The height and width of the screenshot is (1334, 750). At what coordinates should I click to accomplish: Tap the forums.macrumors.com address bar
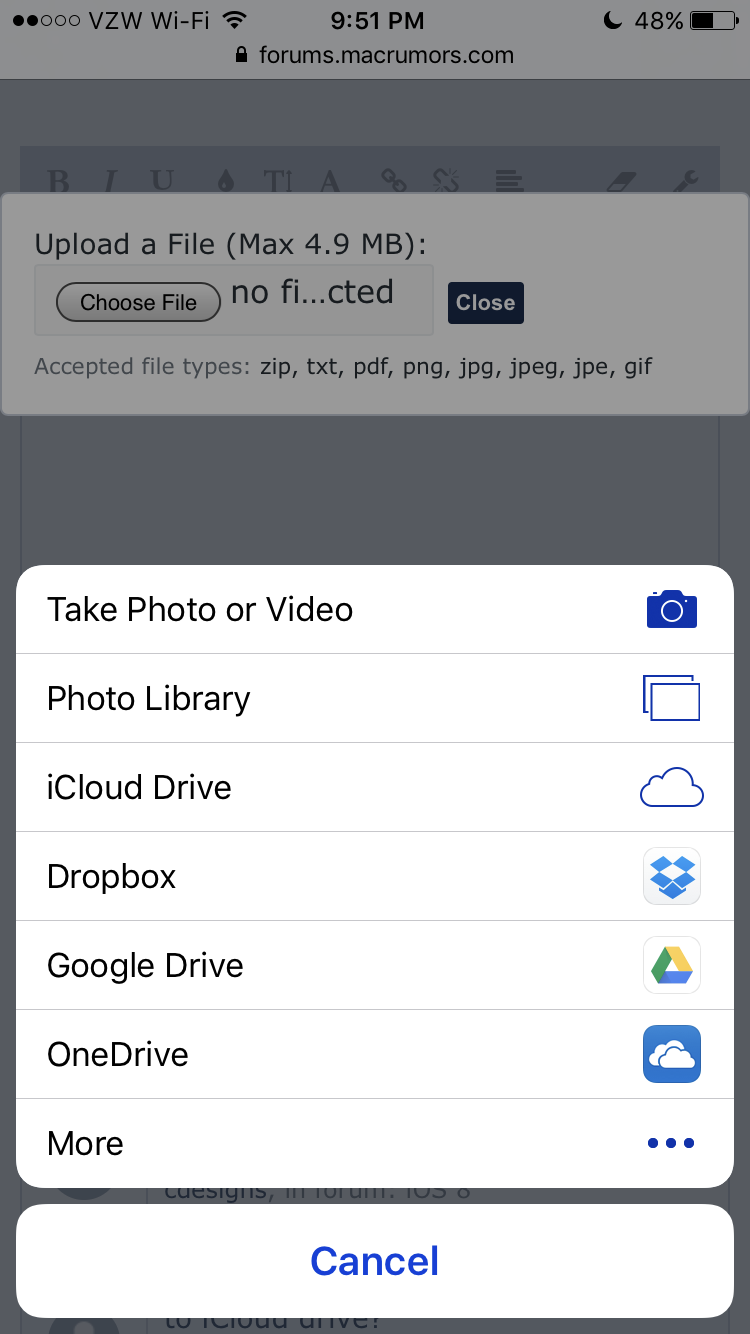tap(375, 55)
